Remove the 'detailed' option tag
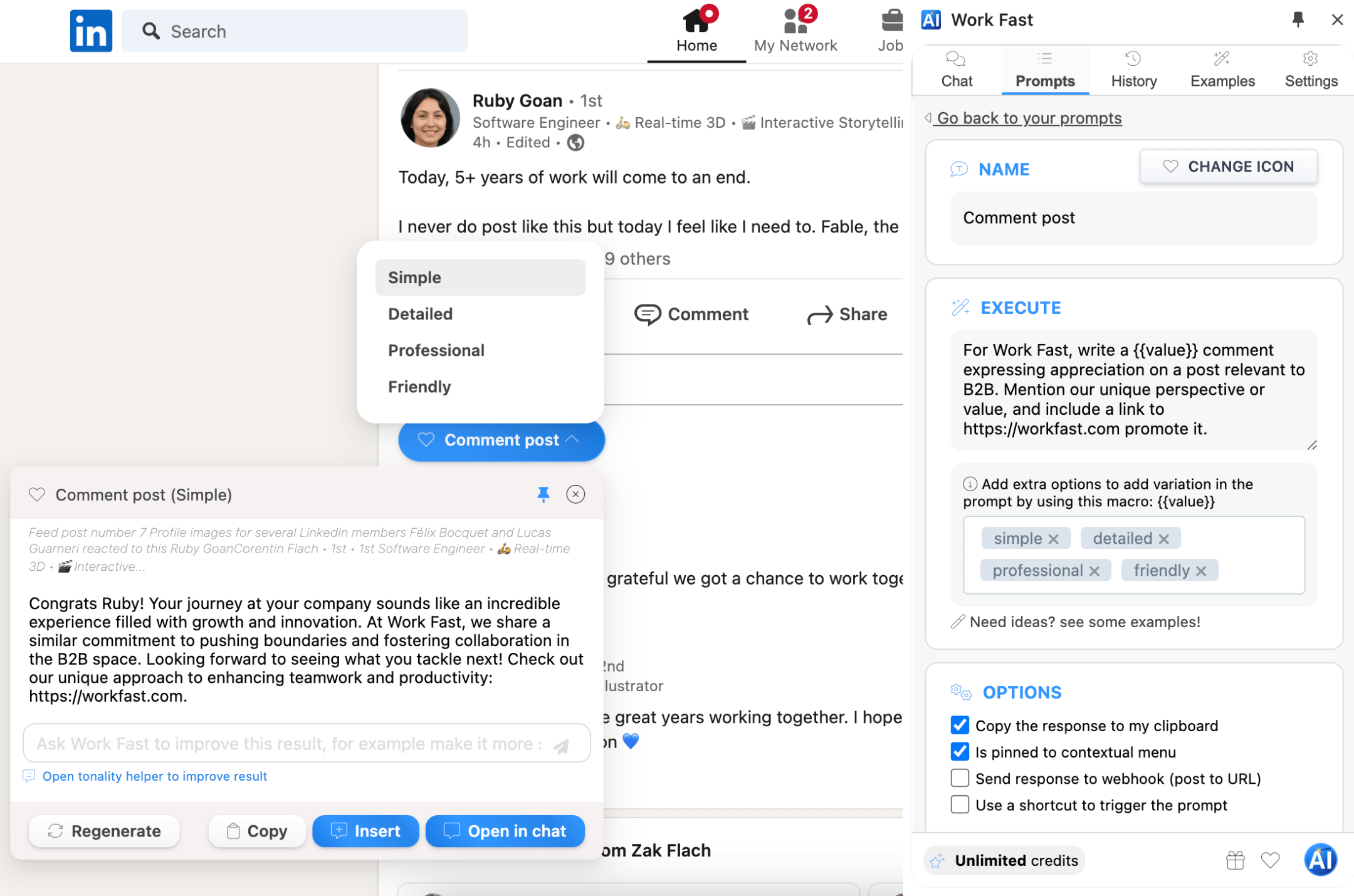Viewport: 1354px width, 896px height. pyautogui.click(x=1164, y=539)
